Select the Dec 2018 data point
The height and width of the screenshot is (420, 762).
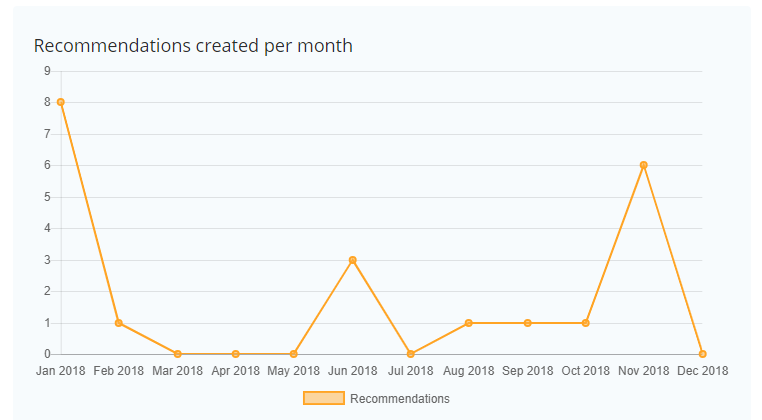click(702, 354)
